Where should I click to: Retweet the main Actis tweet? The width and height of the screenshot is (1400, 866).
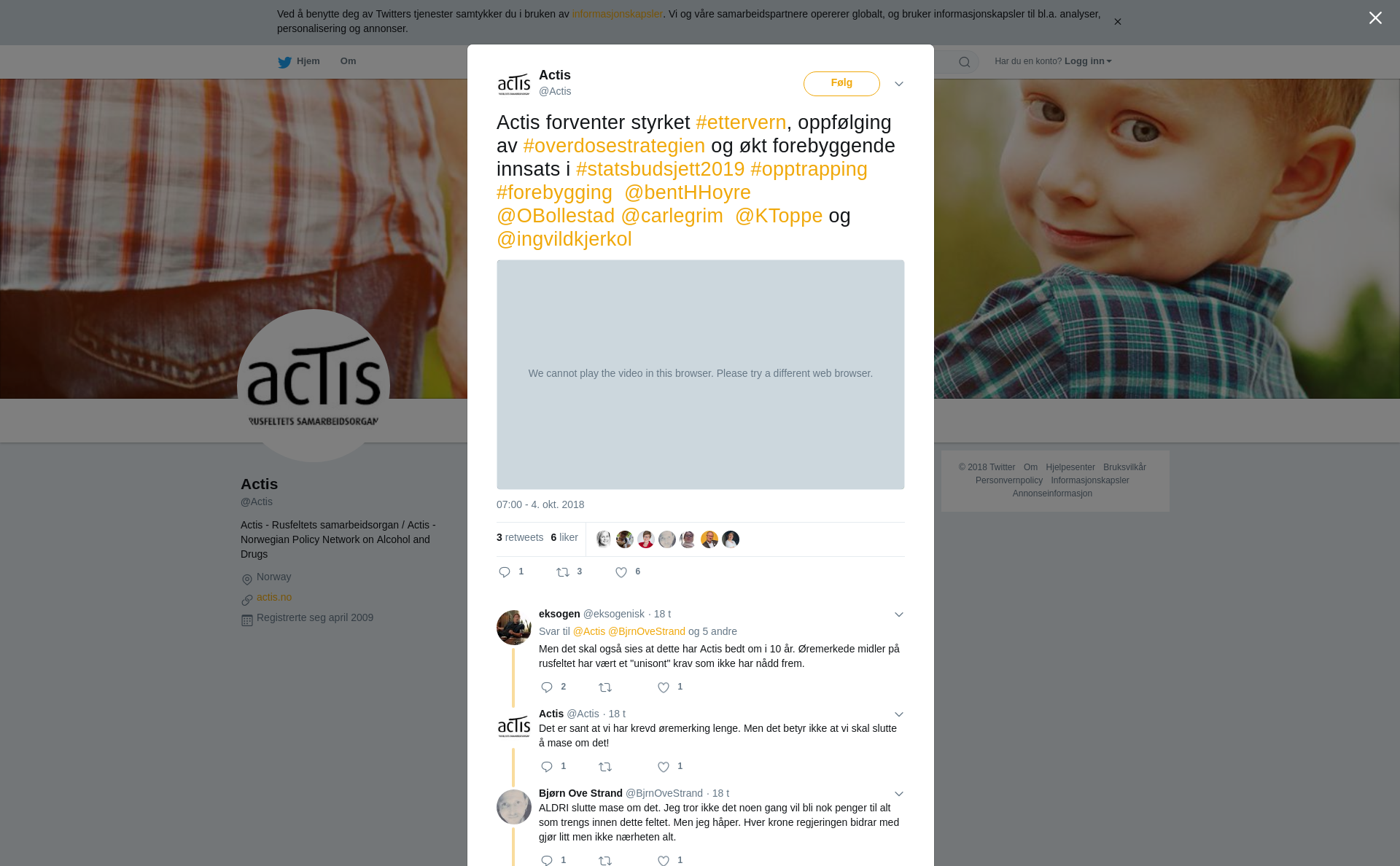click(x=563, y=572)
